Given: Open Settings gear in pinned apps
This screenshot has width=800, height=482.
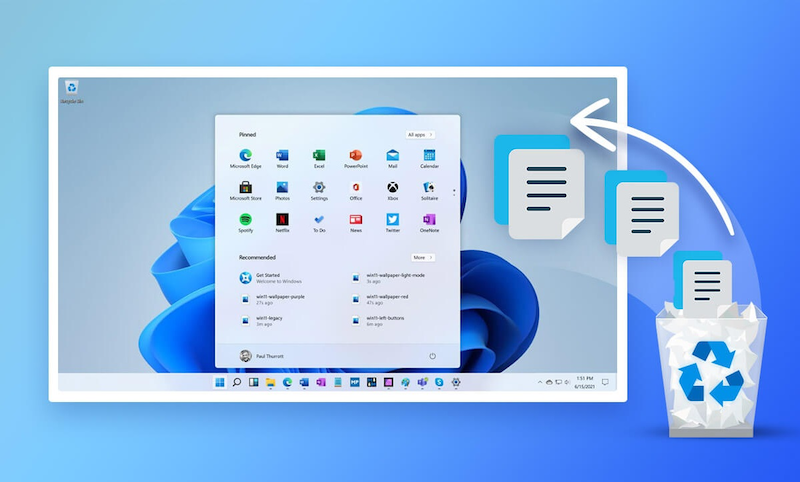Looking at the screenshot, I should [319, 188].
